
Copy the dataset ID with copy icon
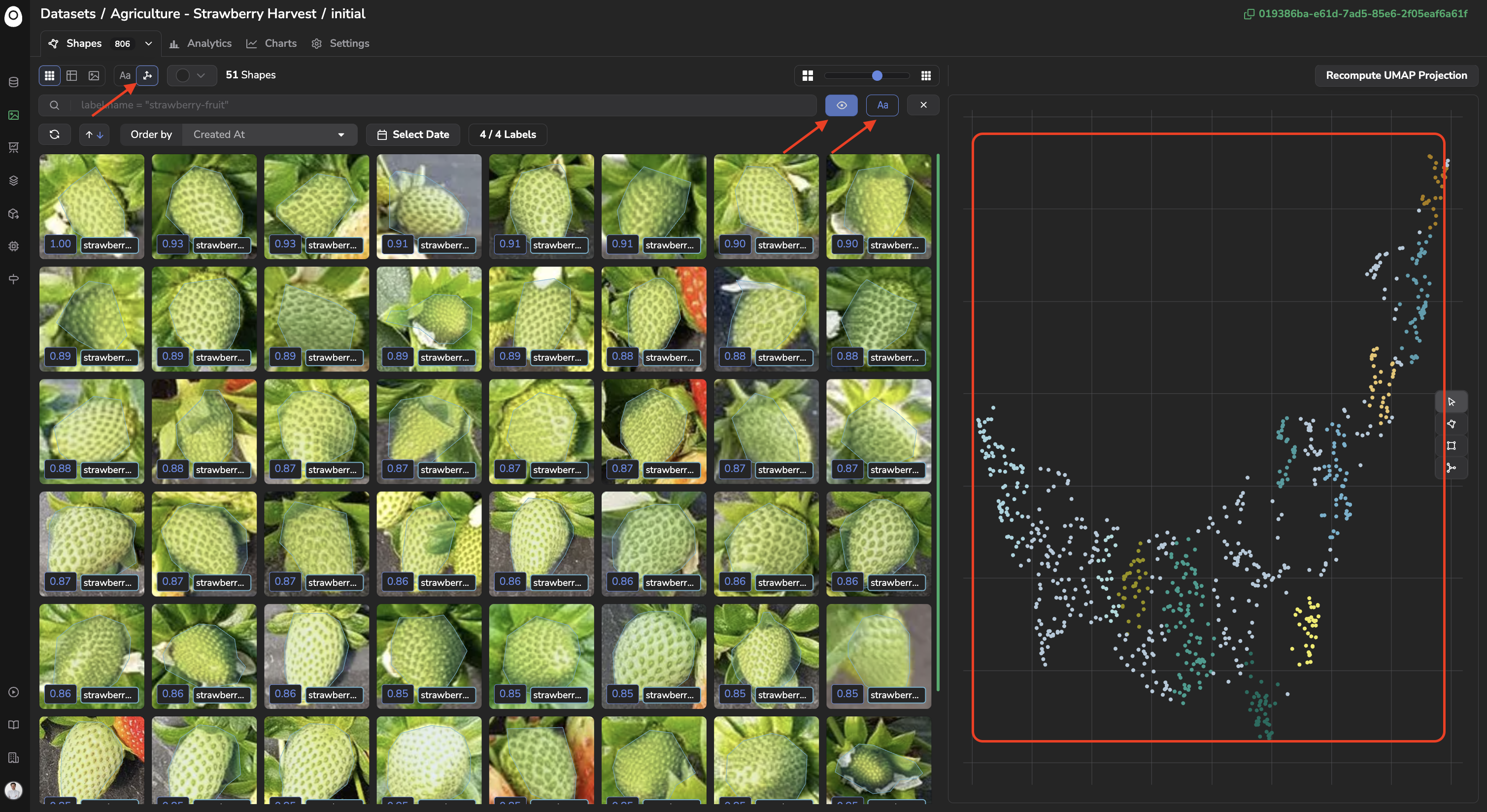pyautogui.click(x=1249, y=14)
